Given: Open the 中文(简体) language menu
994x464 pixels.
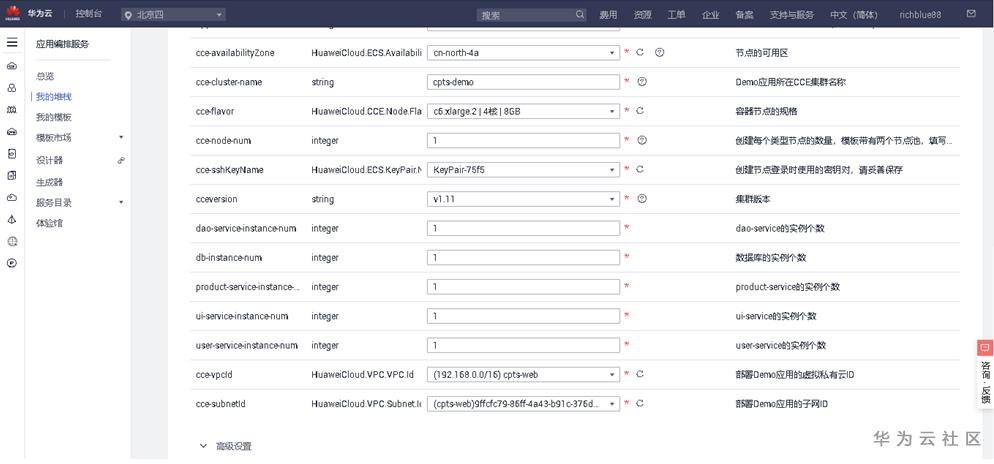Looking at the screenshot, I should [x=854, y=15].
